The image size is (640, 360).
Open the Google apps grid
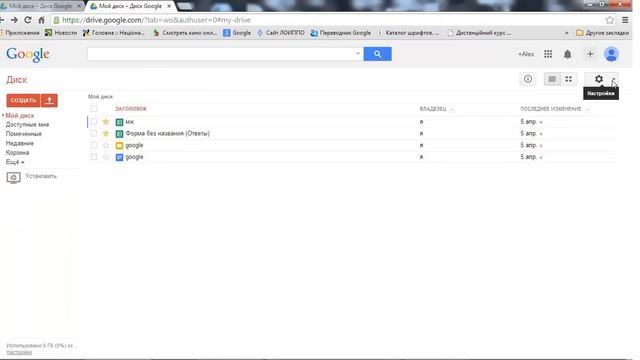[x=548, y=54]
